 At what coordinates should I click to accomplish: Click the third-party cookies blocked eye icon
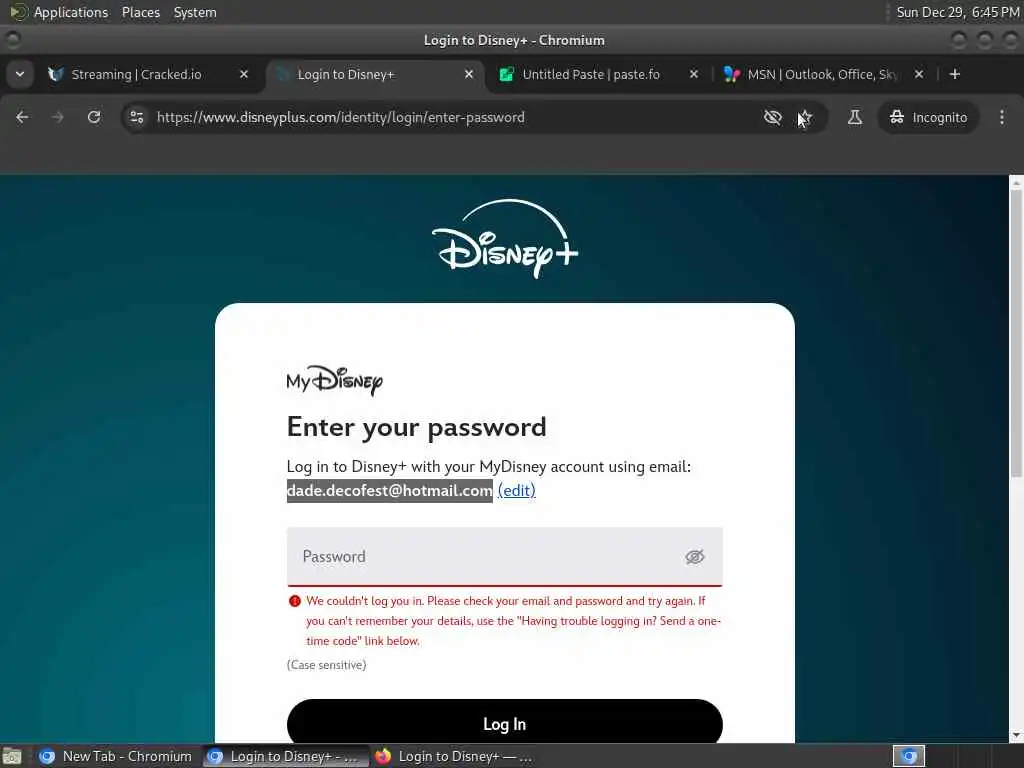(x=773, y=117)
